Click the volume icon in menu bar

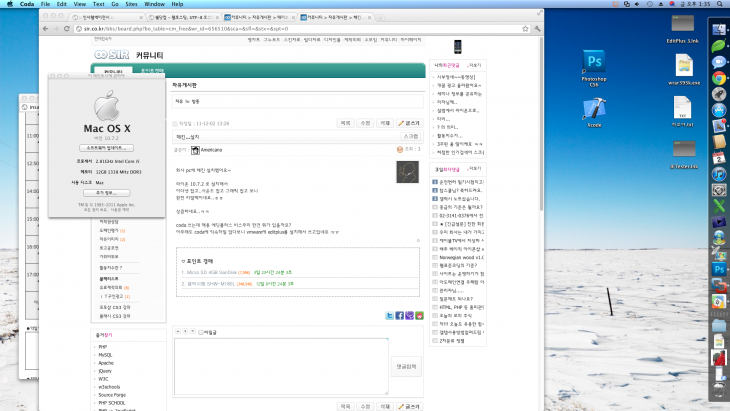tap(637, 4)
